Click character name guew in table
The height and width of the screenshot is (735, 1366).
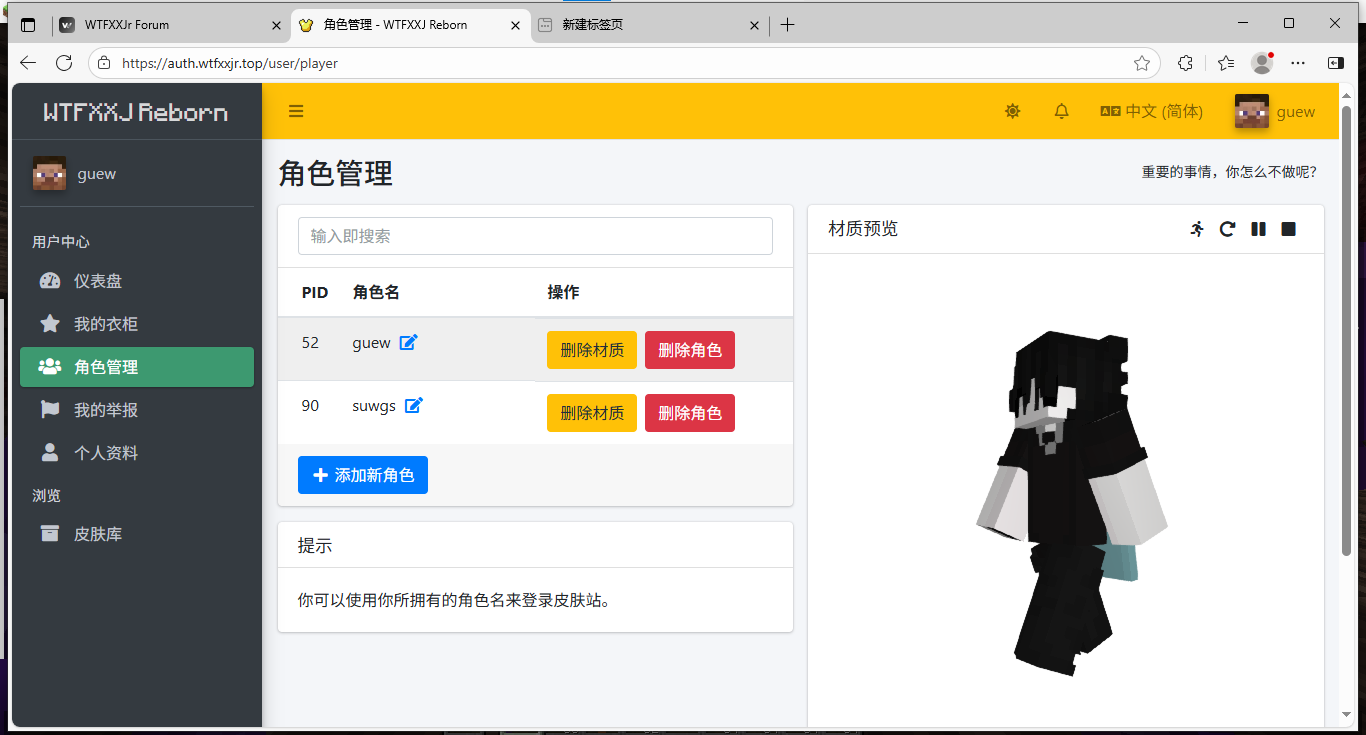tap(372, 343)
